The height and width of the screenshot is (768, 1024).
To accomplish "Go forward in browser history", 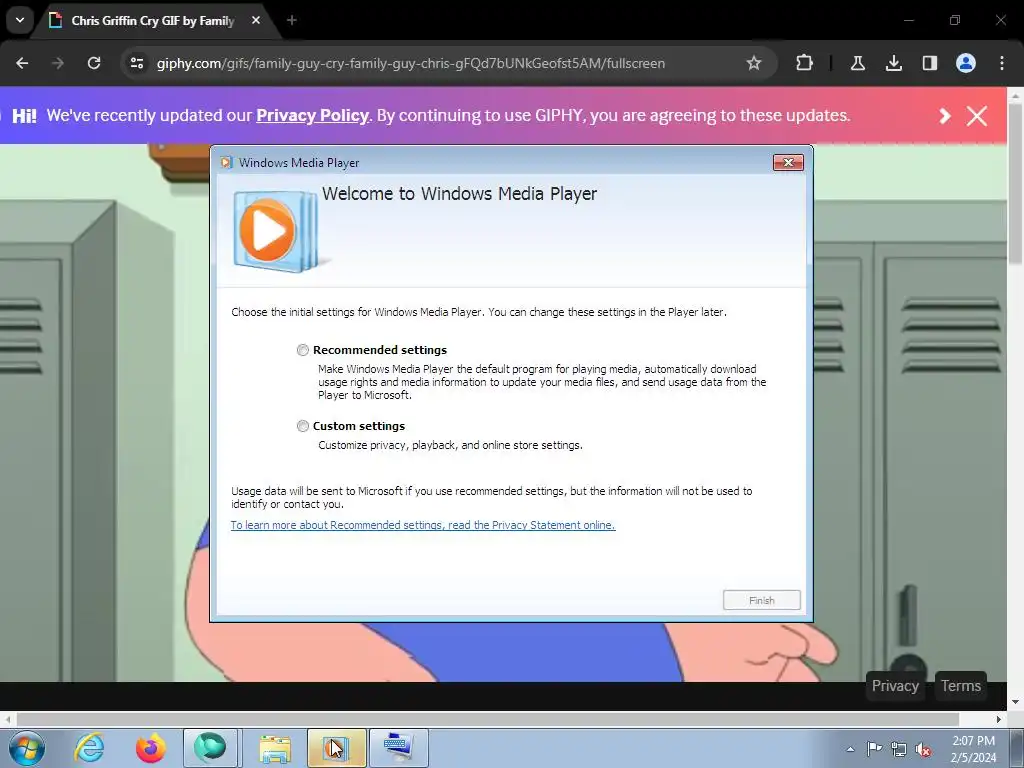I will (x=58, y=63).
